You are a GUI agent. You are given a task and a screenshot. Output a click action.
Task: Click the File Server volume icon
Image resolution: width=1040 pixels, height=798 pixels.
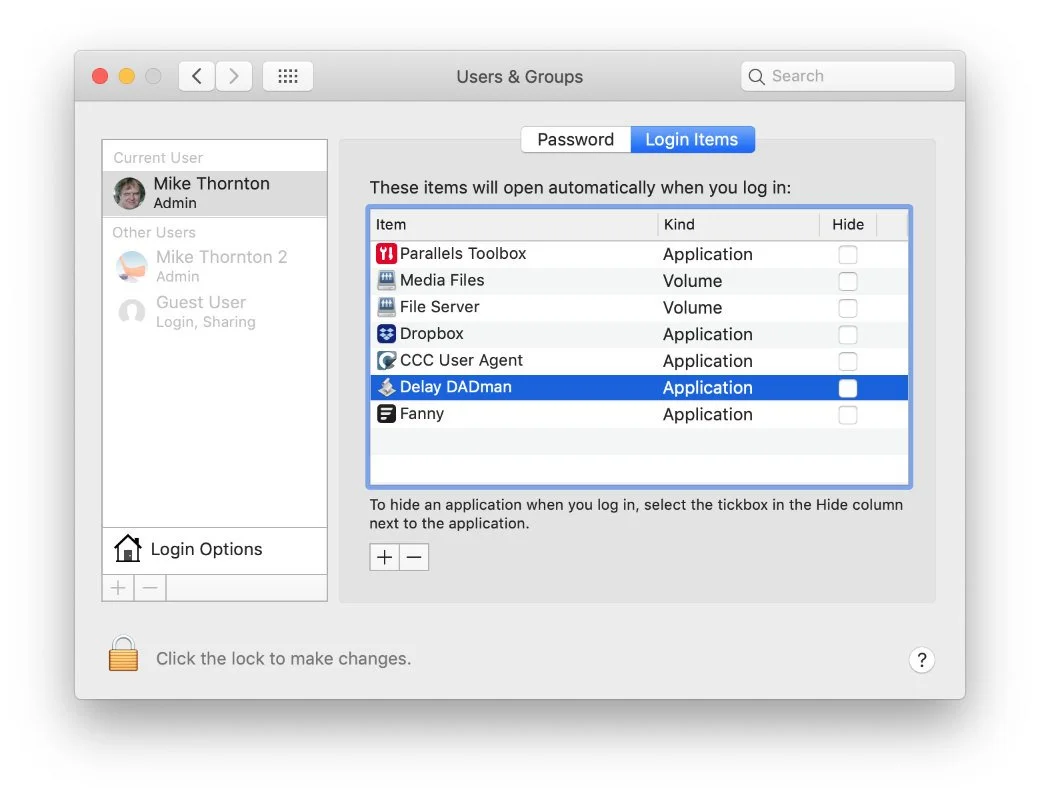(x=386, y=306)
